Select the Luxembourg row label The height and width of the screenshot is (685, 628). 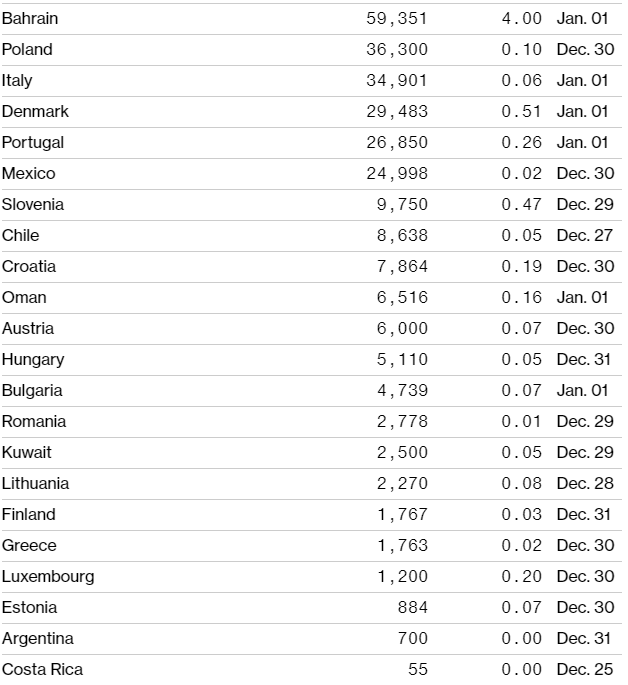[48, 576]
